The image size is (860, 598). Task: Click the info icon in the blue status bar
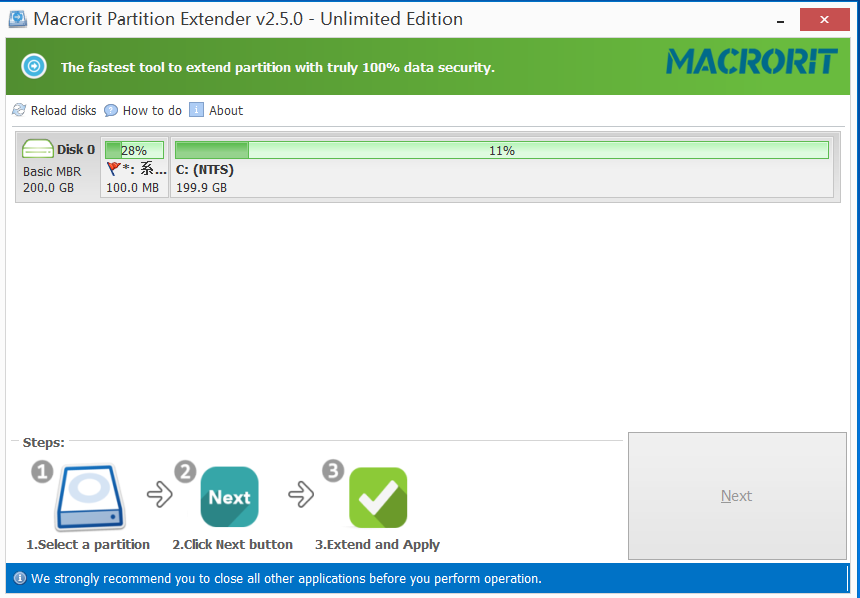point(20,578)
